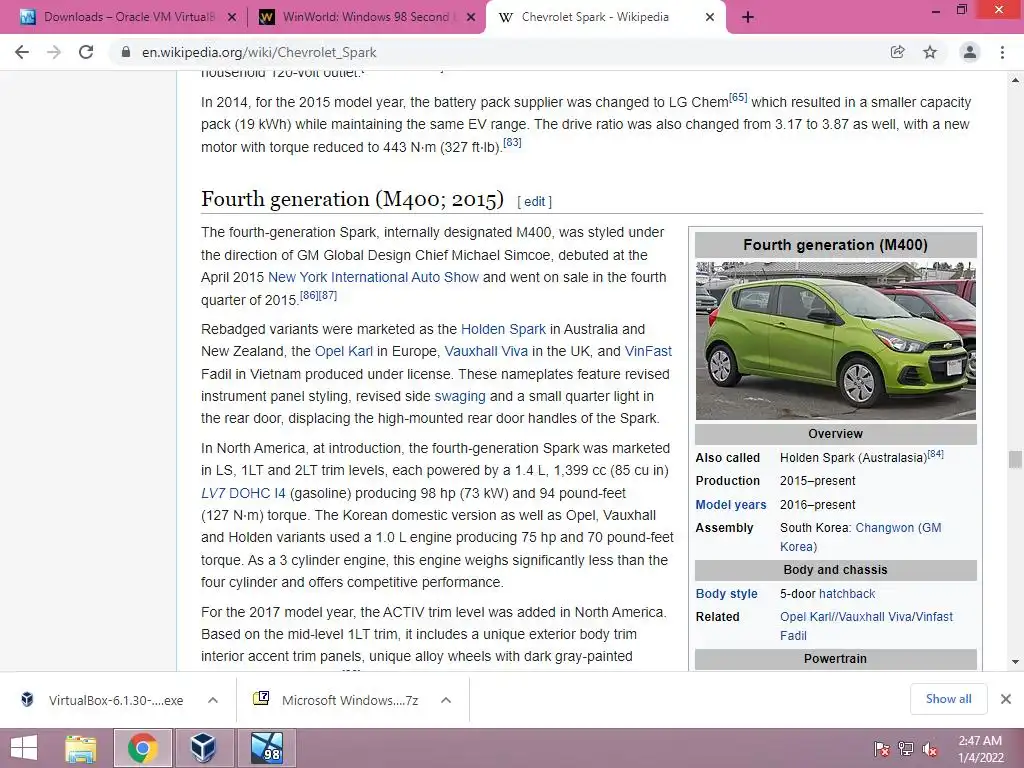
Task: View site info lock icon
Action: click(126, 52)
